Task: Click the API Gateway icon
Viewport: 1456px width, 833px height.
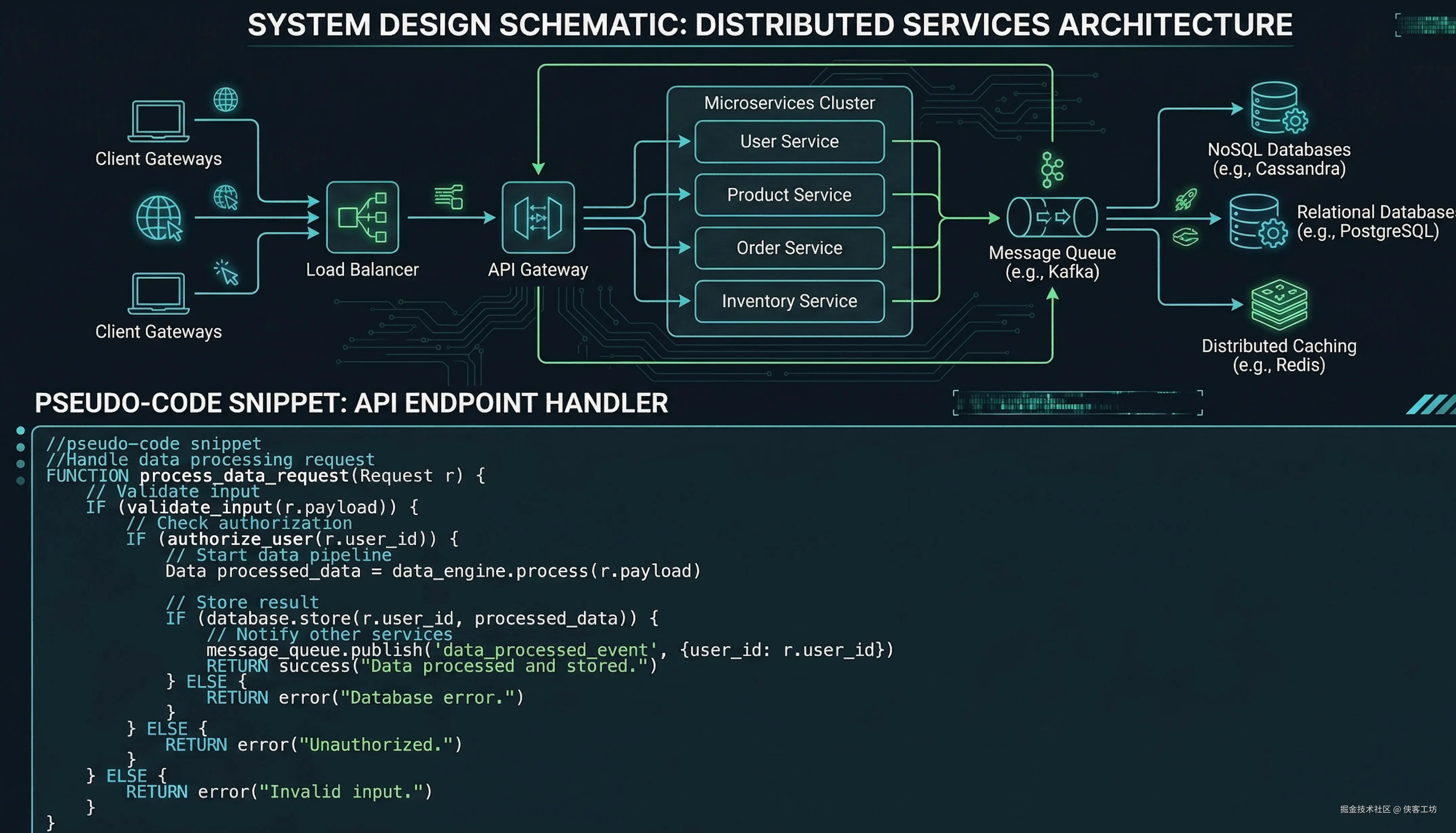Action: pyautogui.click(x=538, y=217)
